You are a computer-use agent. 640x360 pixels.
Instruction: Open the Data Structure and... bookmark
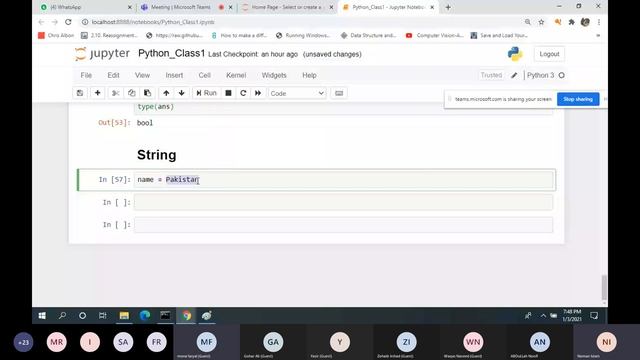pyautogui.click(x=369, y=36)
